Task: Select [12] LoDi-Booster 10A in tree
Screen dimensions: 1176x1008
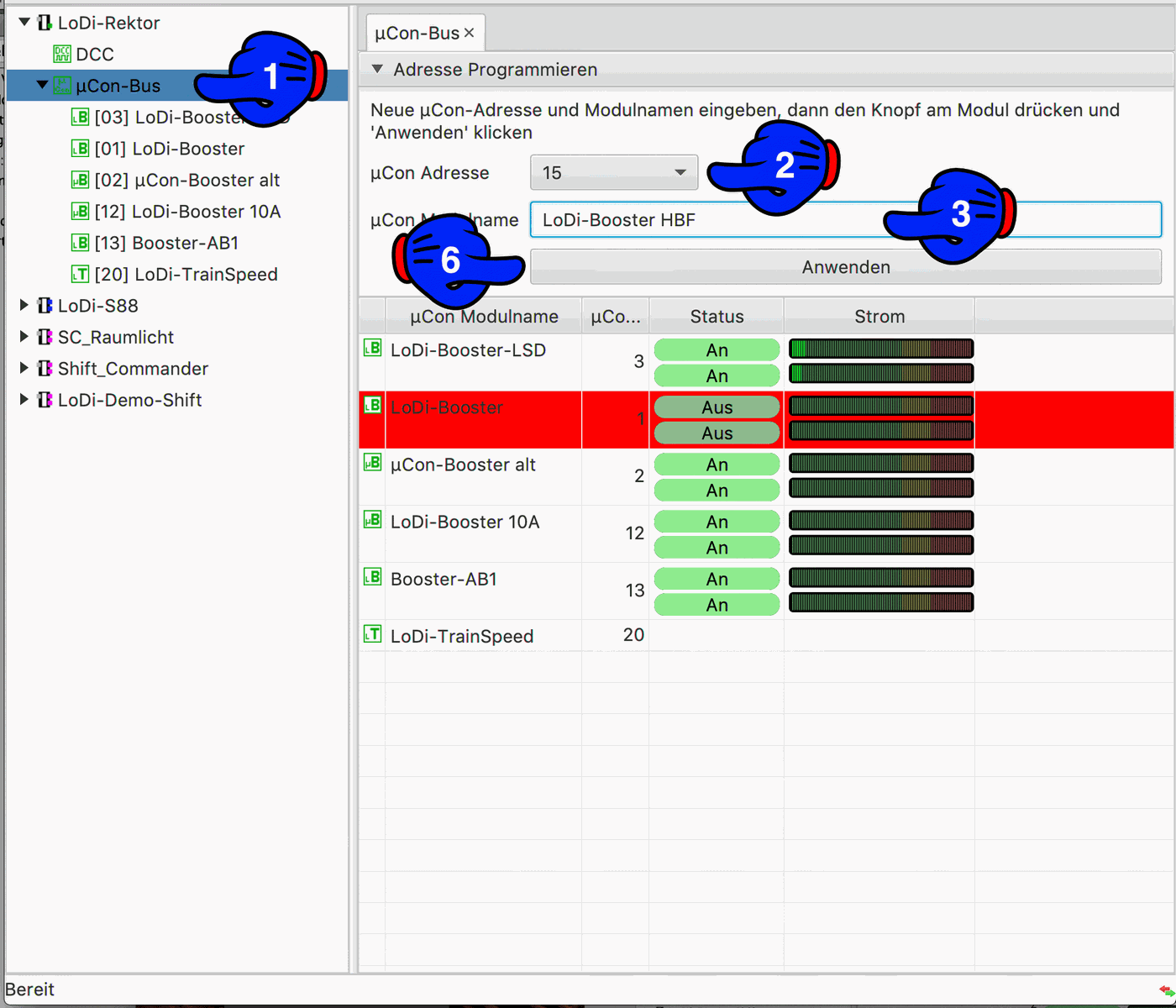Action: coord(187,212)
